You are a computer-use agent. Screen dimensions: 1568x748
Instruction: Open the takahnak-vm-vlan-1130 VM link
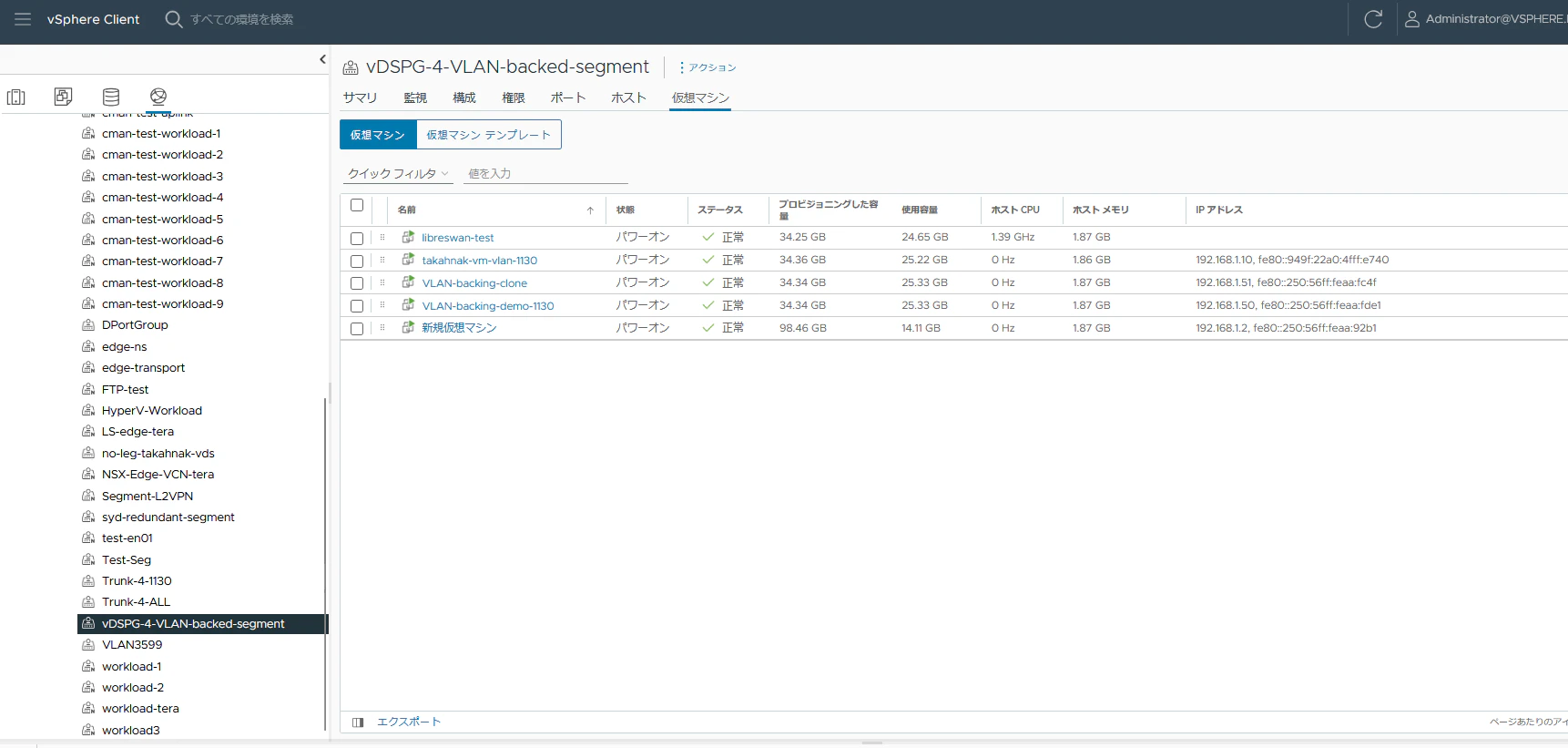(x=480, y=261)
